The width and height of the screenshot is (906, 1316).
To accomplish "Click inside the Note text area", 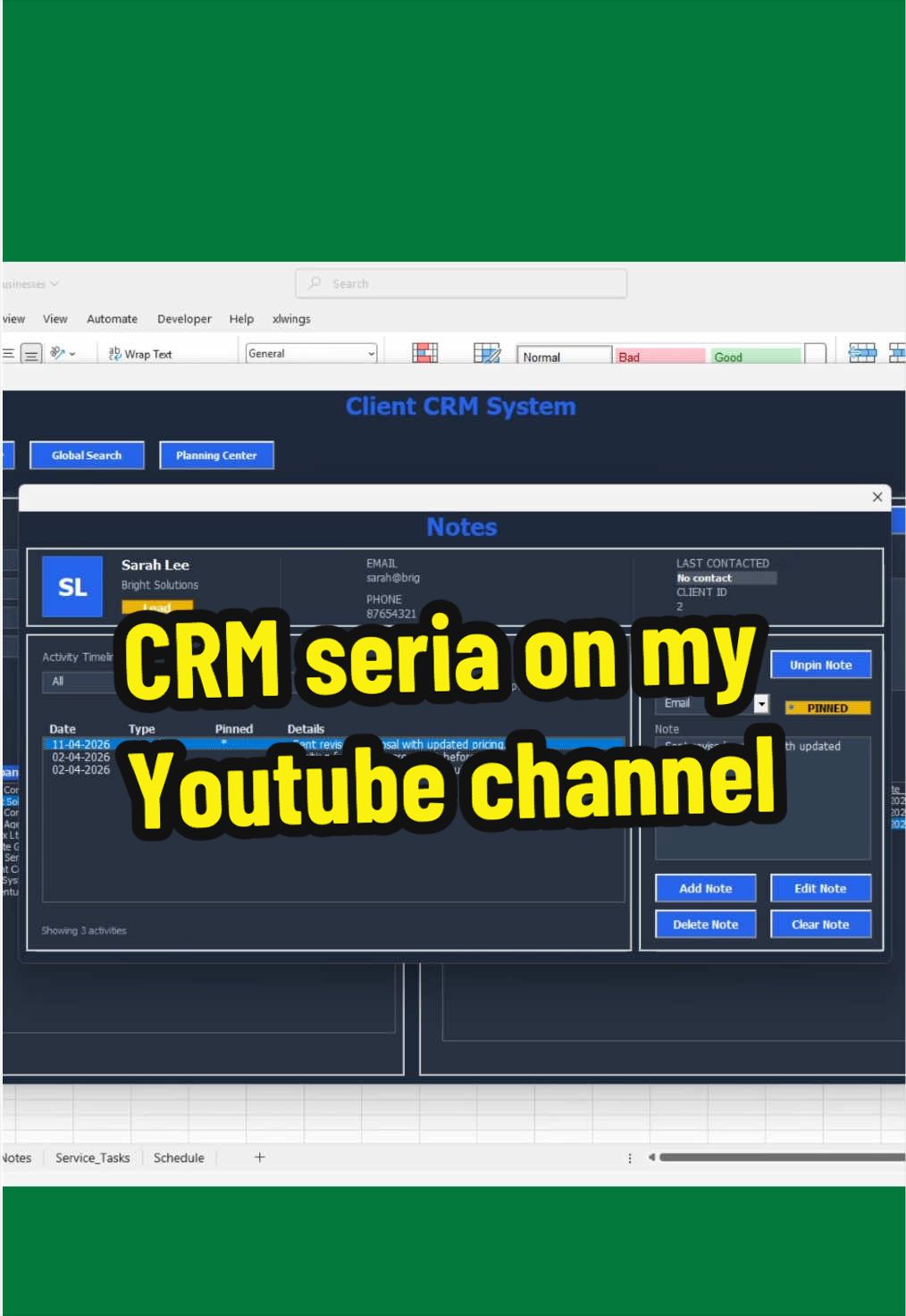I will [763, 798].
